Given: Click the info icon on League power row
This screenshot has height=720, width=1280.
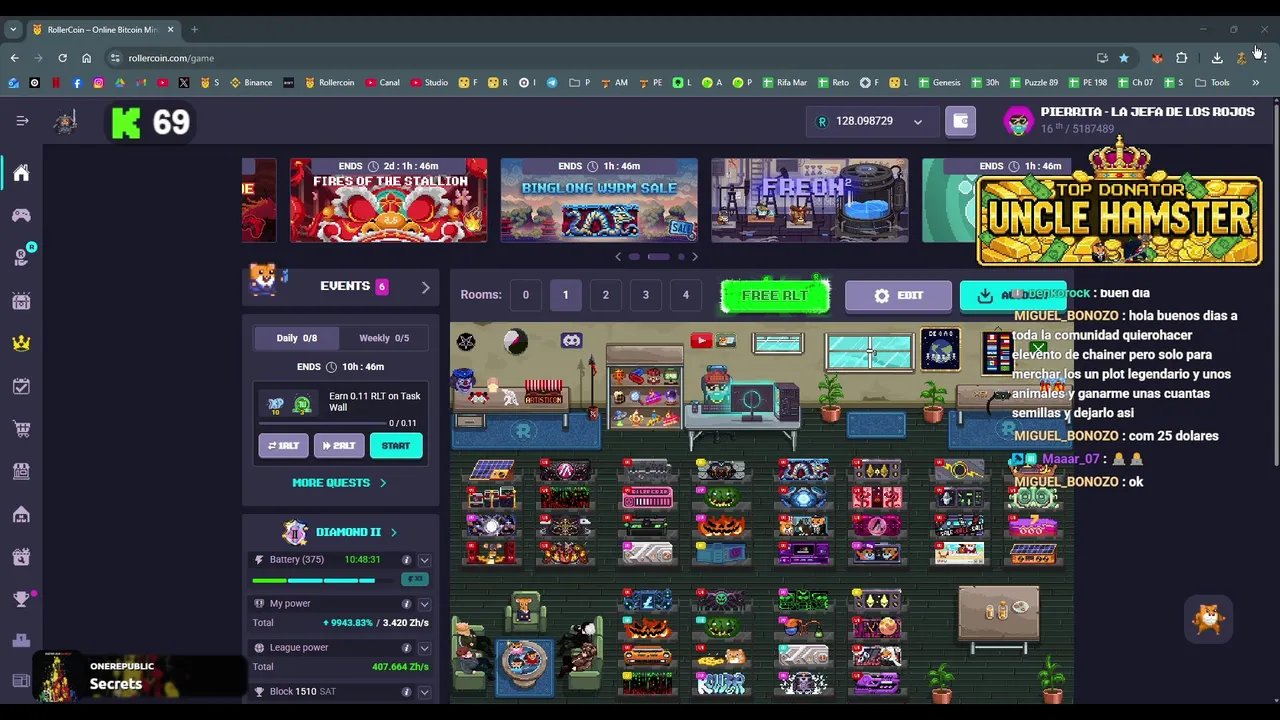Looking at the screenshot, I should pyautogui.click(x=406, y=648).
